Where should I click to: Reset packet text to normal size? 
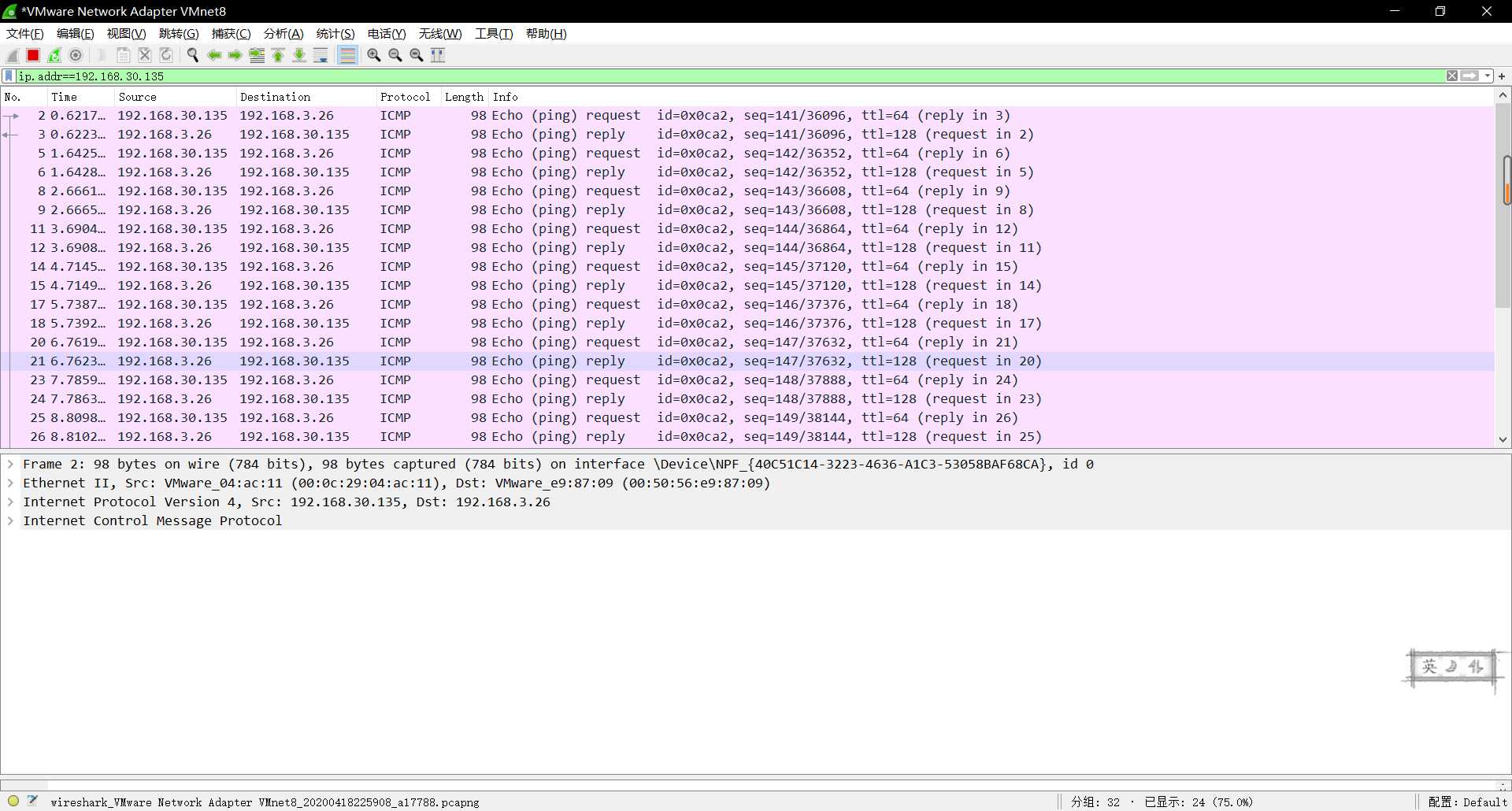pos(417,55)
